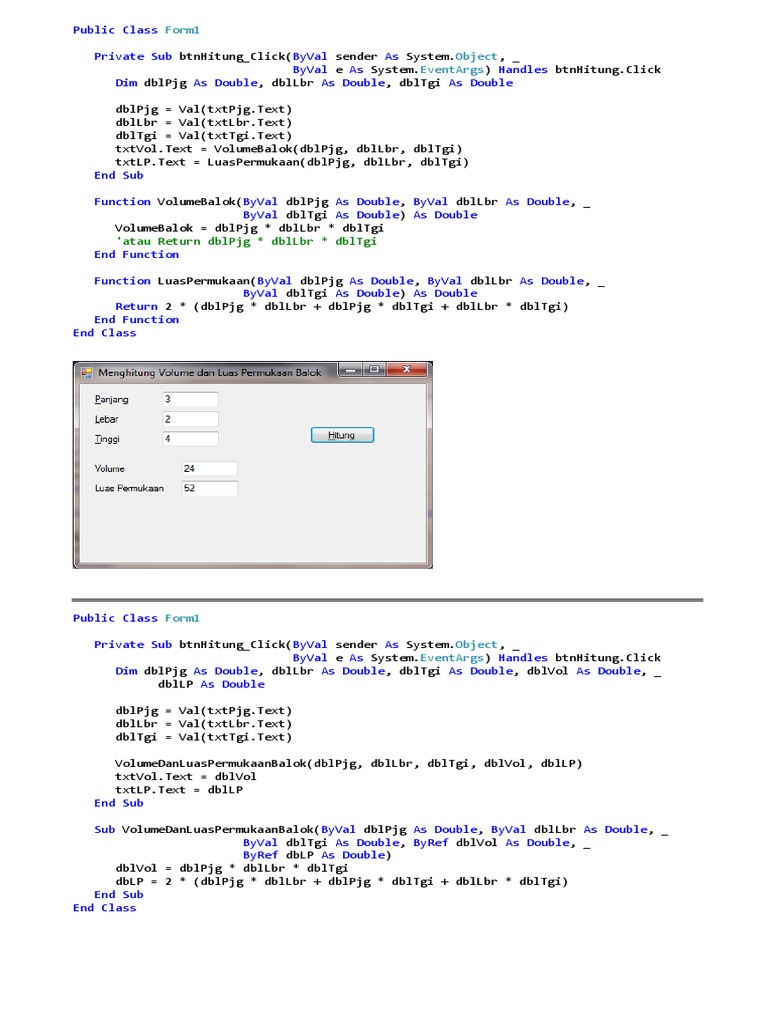Image resolution: width=768 pixels, height=1024 pixels.
Task: Click the green comment line 'atau Return dblPjg
Action: [x=246, y=241]
